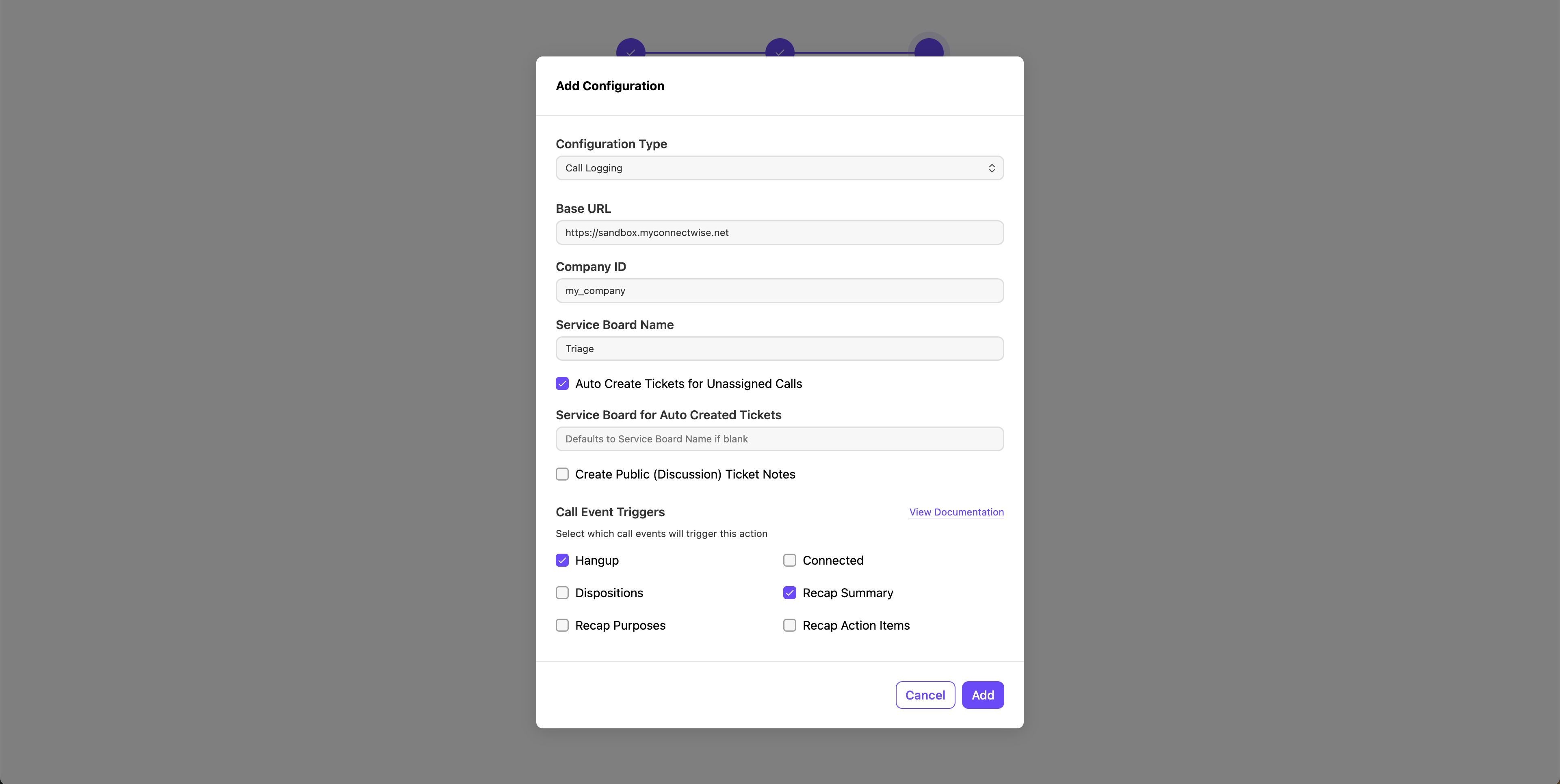Click the third step circle
Screen dimensions: 1560x784
coord(928,48)
